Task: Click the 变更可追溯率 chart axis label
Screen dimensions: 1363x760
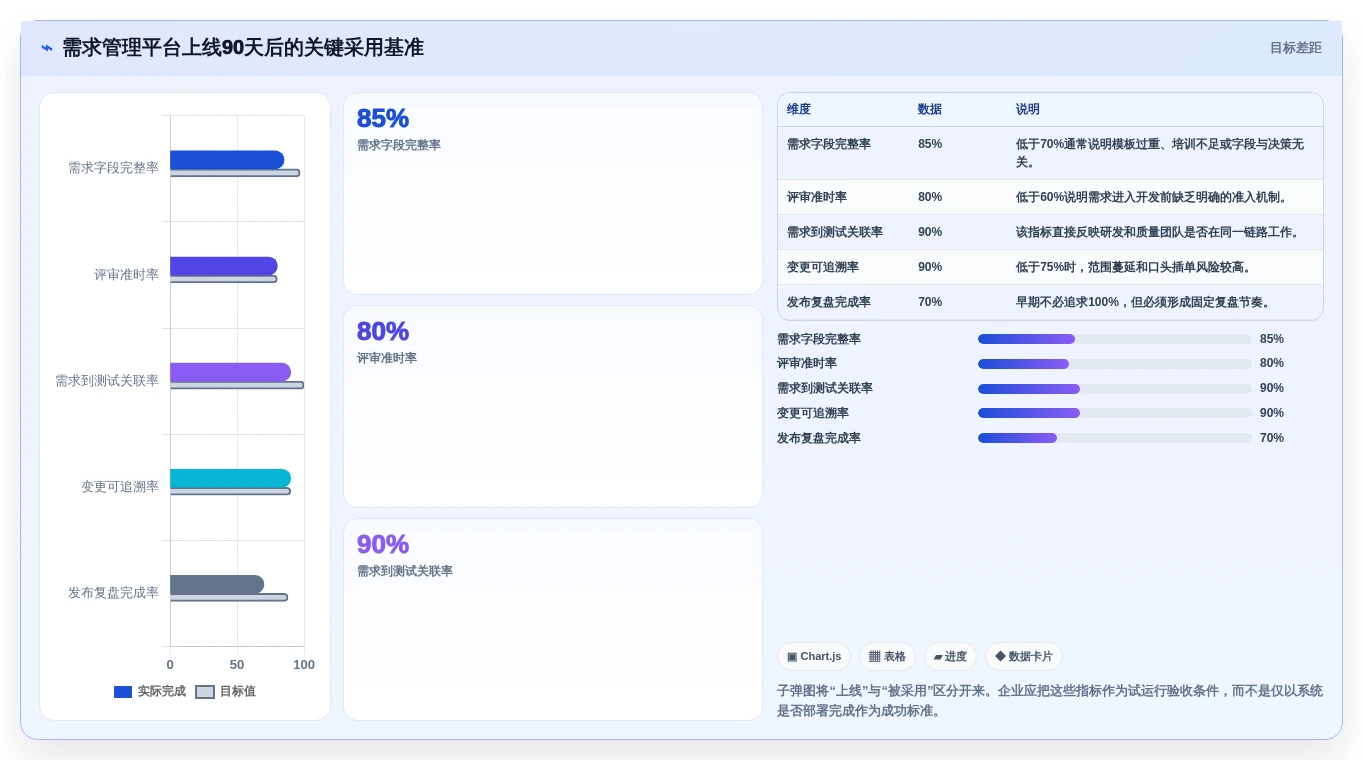Action: tap(120, 487)
